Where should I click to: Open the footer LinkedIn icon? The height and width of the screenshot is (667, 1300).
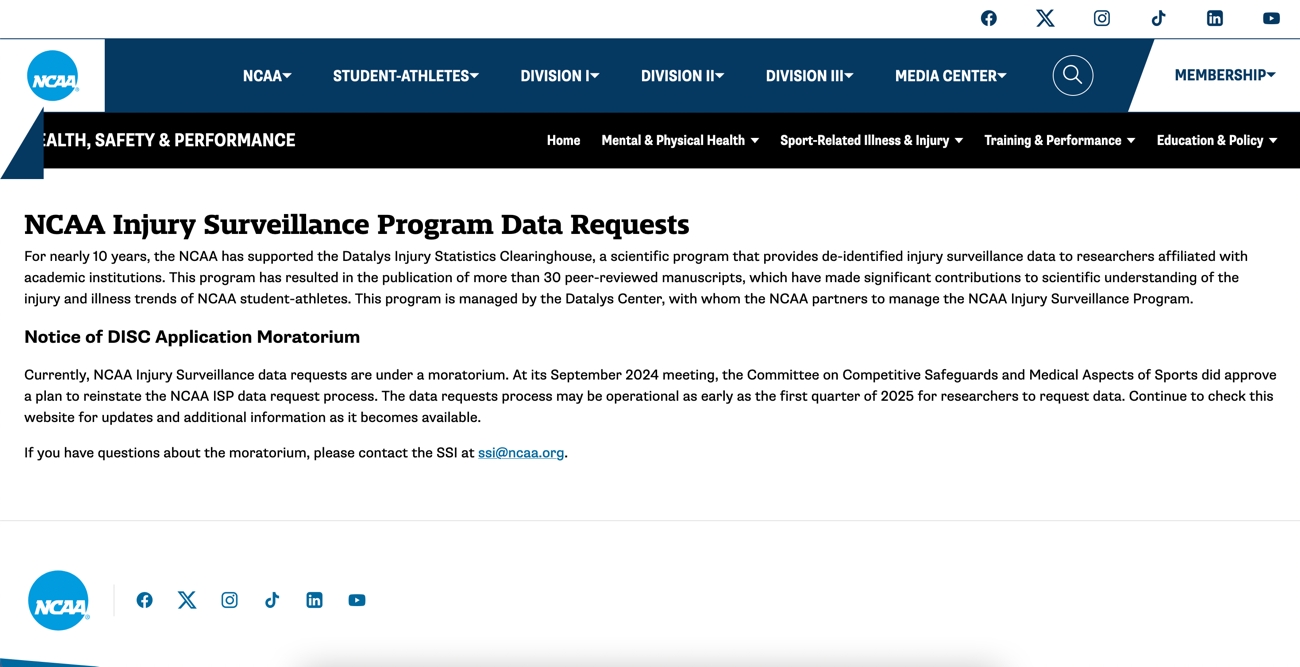[x=314, y=600]
